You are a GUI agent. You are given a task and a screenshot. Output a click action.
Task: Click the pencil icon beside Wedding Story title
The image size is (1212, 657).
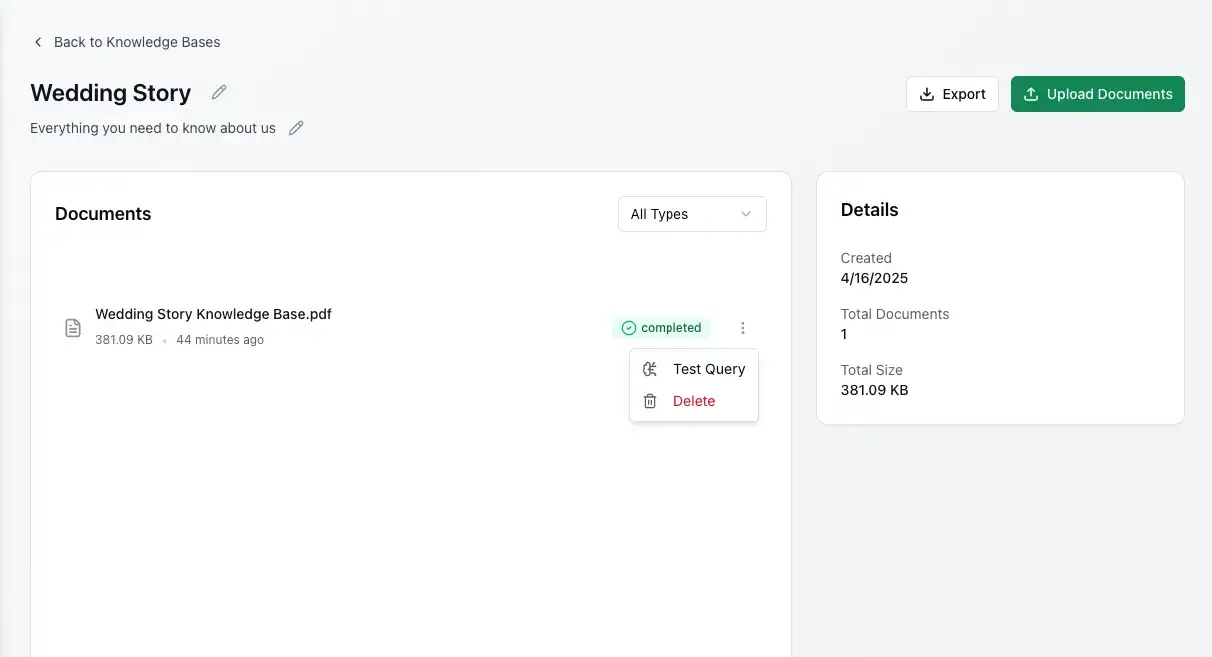tap(218, 92)
